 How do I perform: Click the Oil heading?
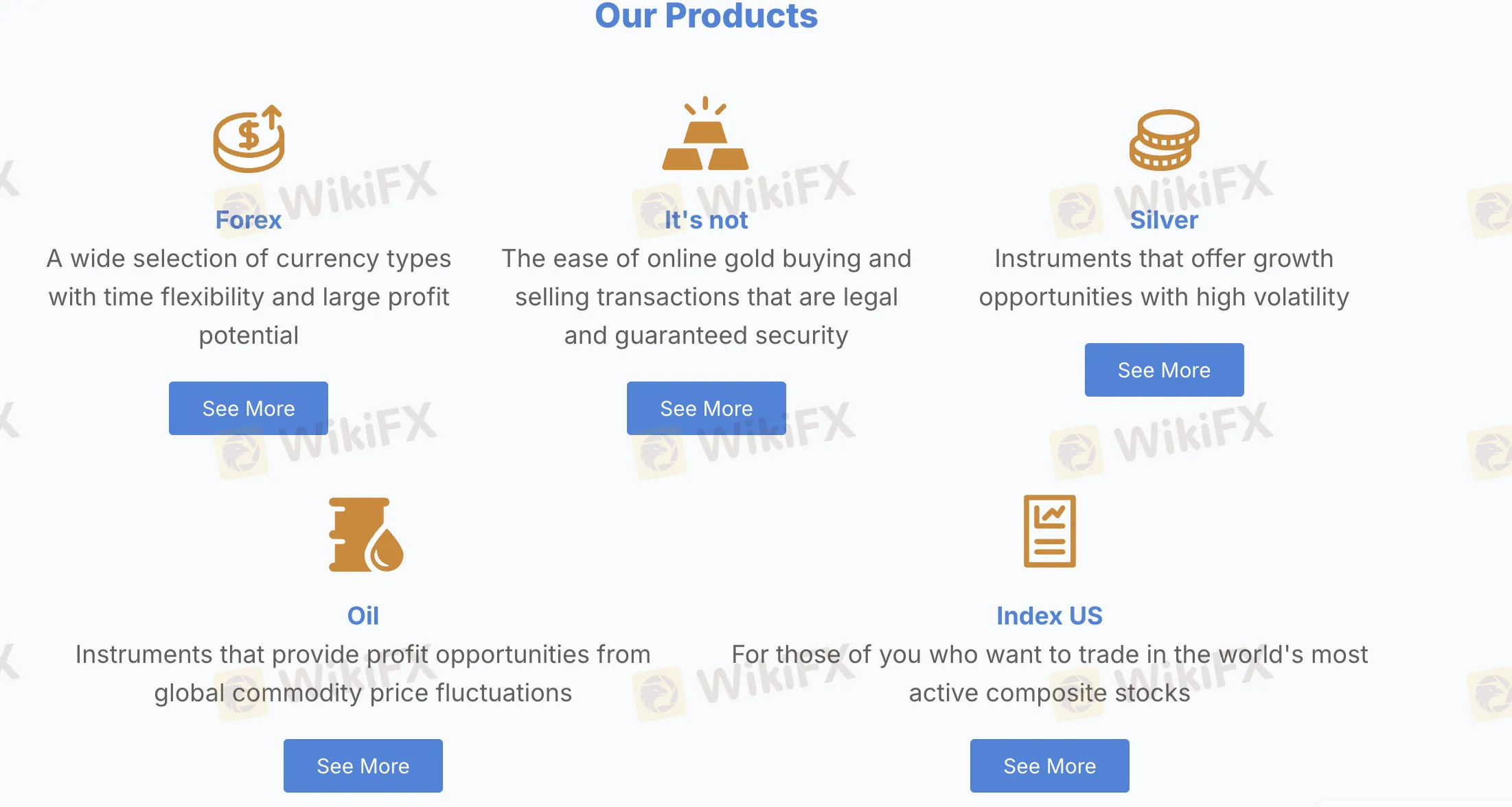[x=363, y=616]
